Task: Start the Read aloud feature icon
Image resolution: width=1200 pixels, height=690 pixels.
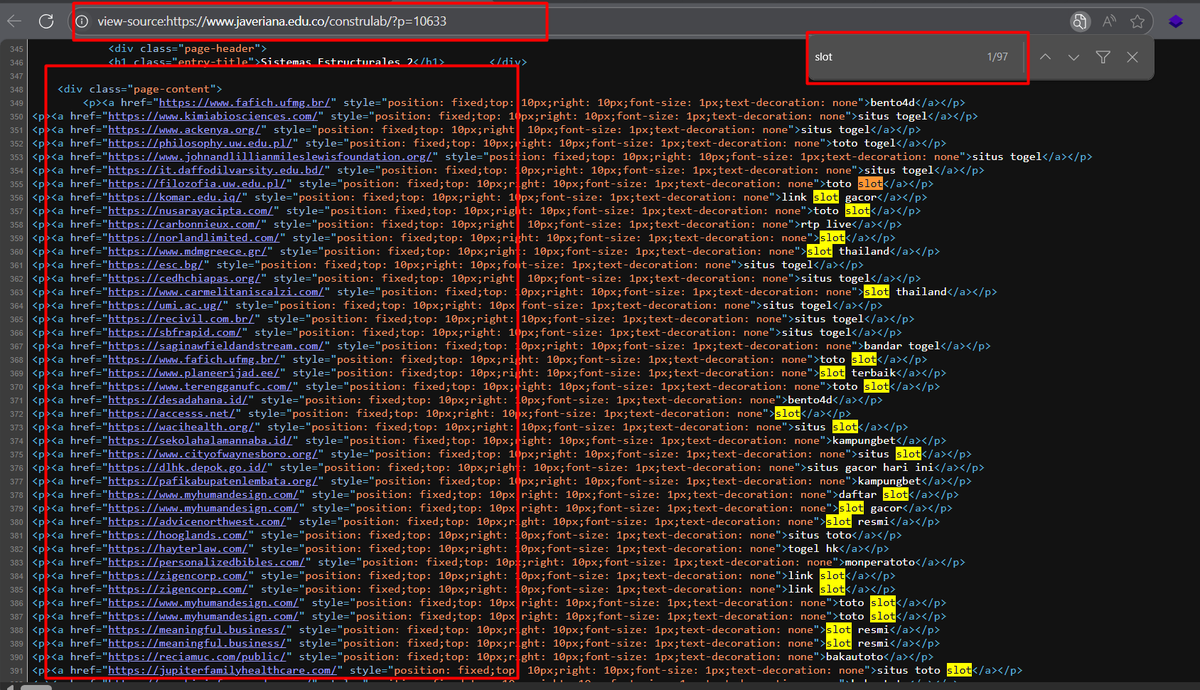Action: tap(1109, 21)
